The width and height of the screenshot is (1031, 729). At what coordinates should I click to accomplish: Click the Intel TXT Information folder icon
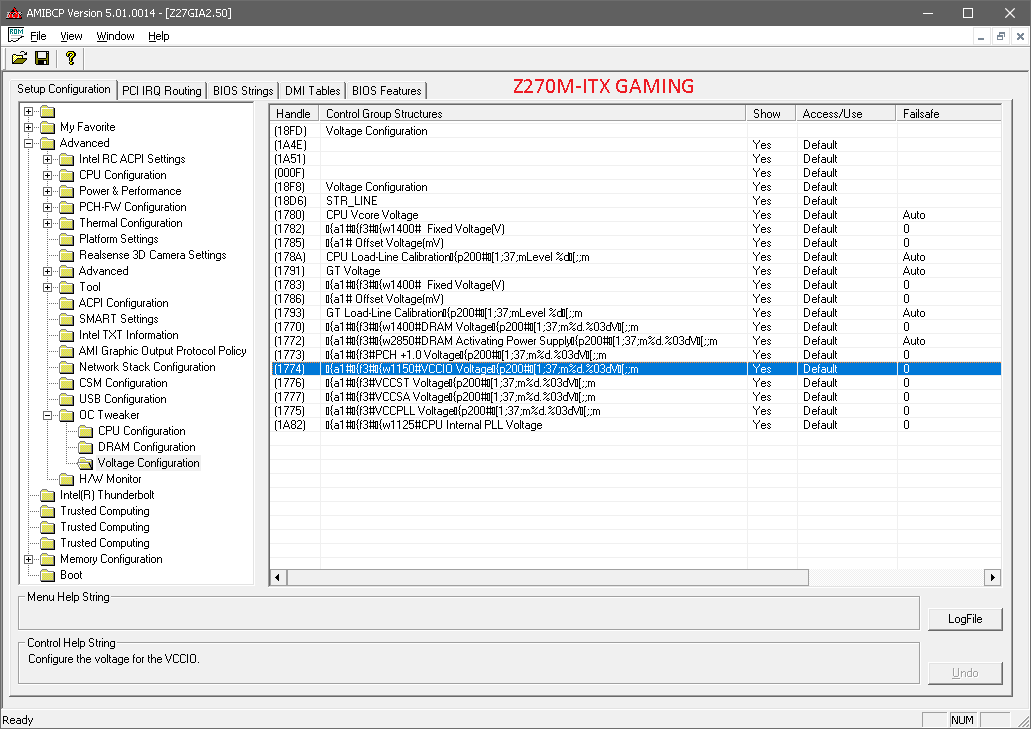tap(66, 335)
